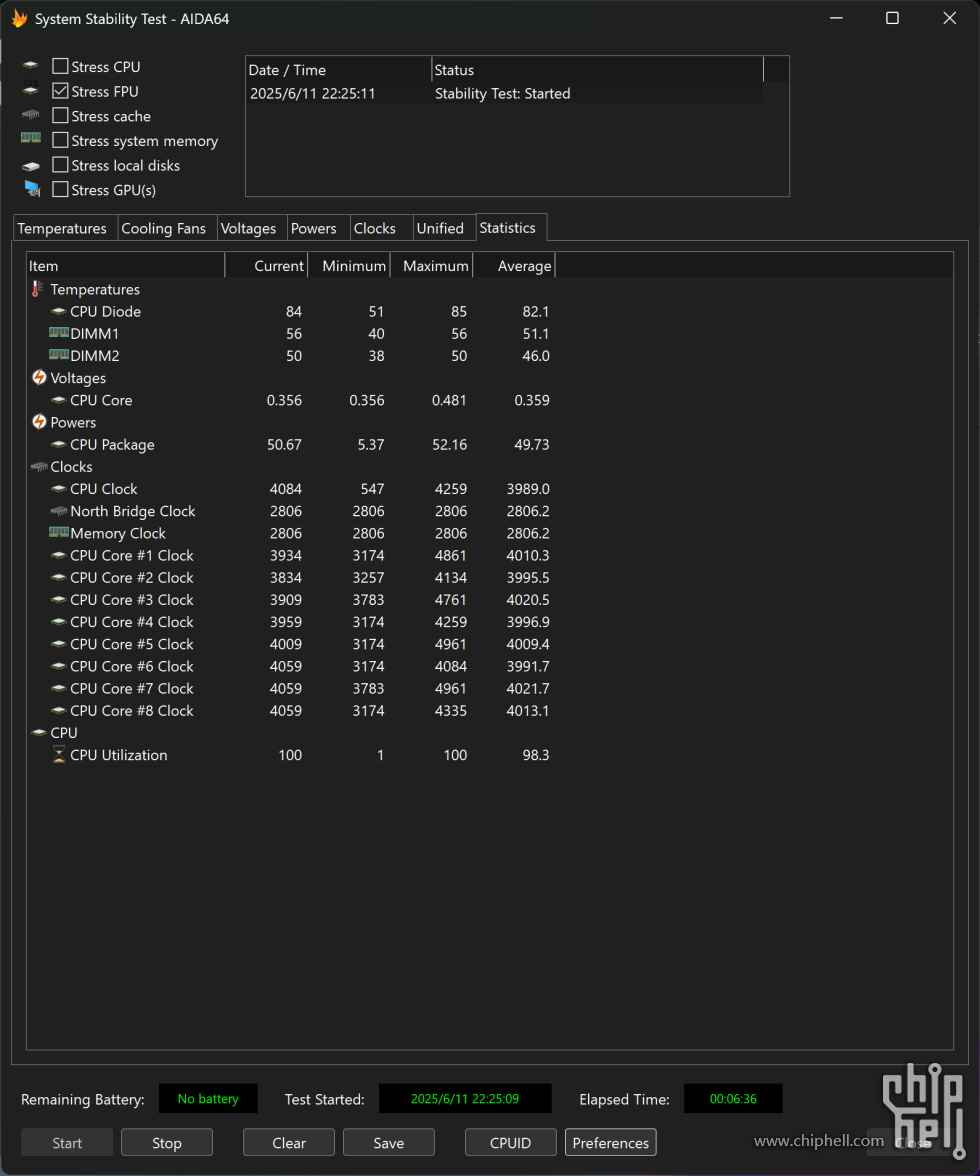Click the chip icon next to CPU group

tap(39, 733)
